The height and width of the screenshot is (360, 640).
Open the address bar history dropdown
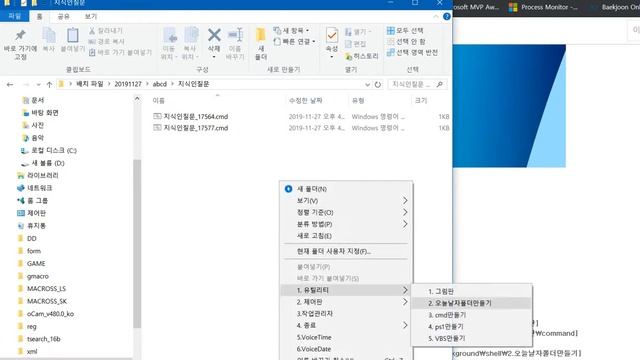367,84
